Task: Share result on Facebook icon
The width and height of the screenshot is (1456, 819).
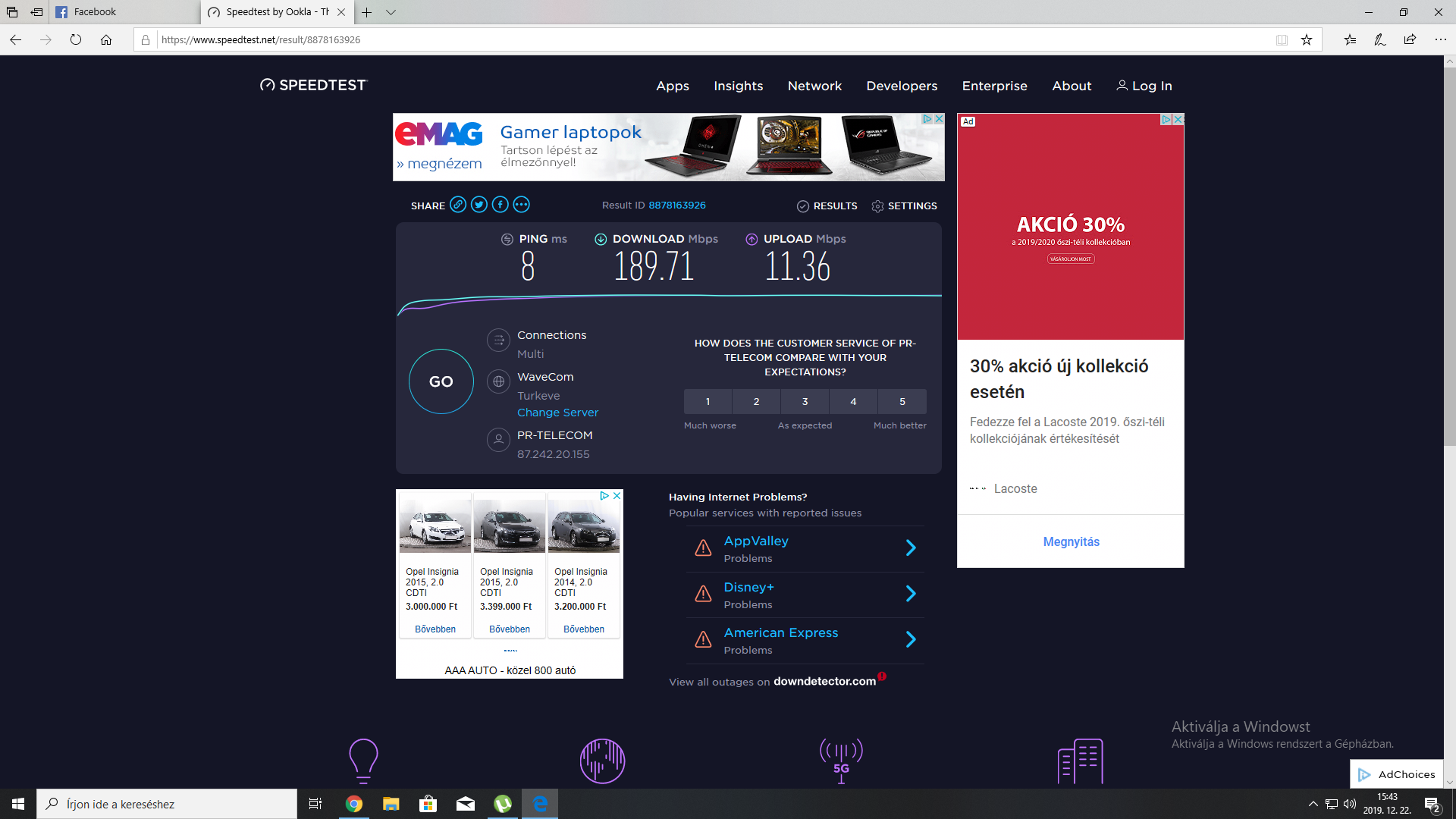Action: point(500,205)
